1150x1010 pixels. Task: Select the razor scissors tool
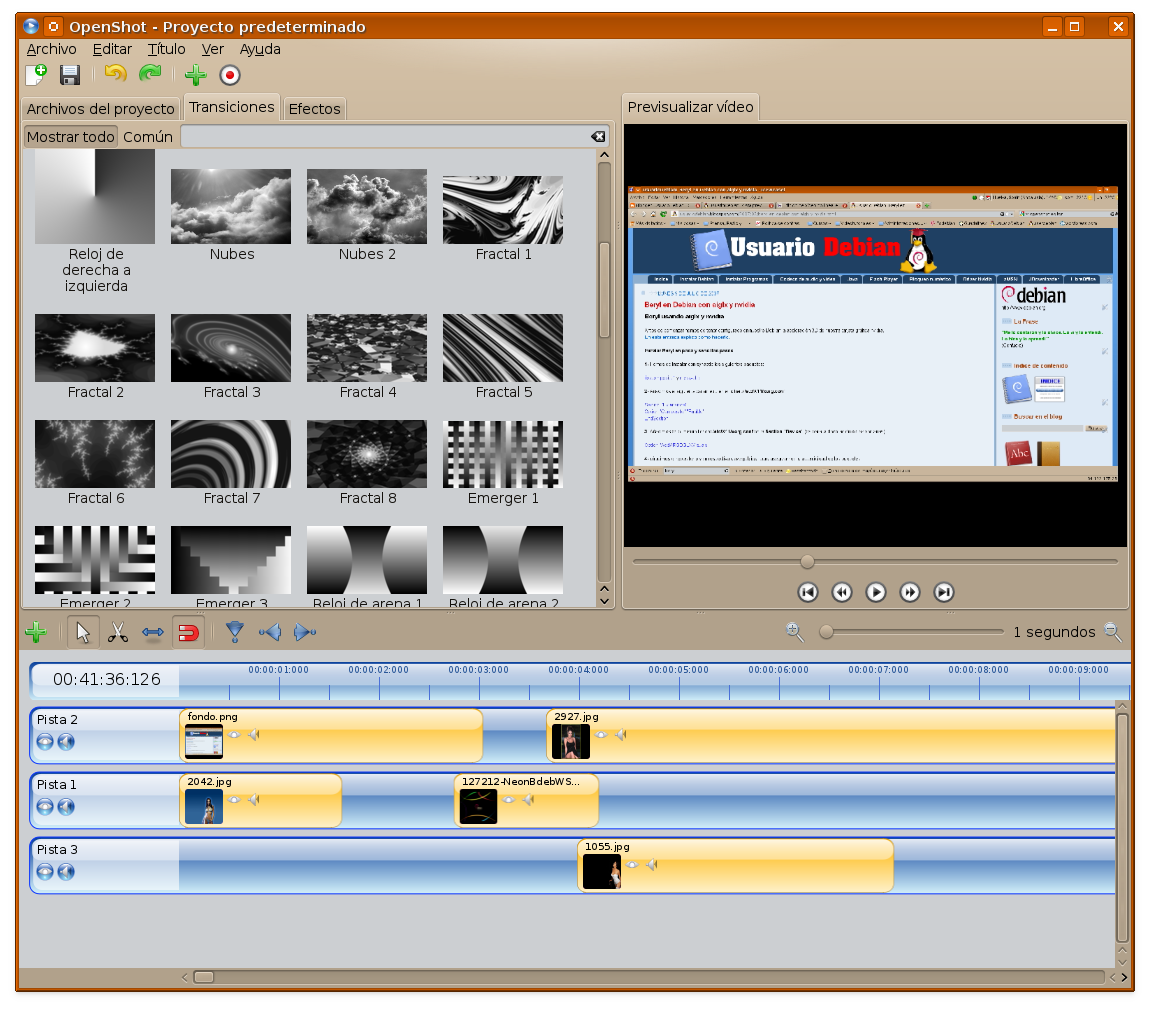[x=117, y=632]
